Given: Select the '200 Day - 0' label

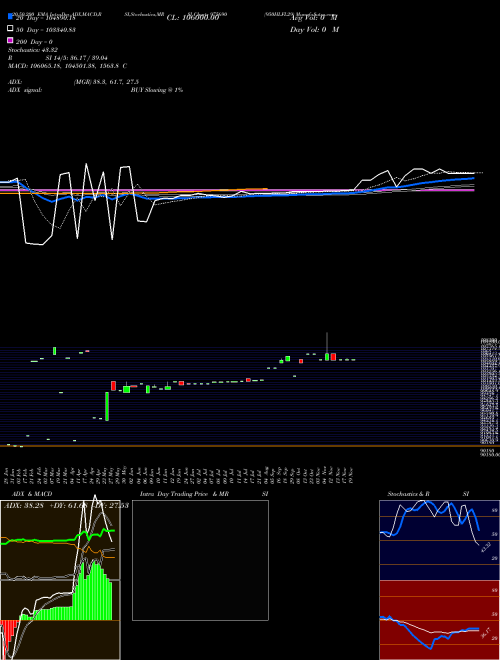Looking at the screenshot, I should [x=34, y=42].
